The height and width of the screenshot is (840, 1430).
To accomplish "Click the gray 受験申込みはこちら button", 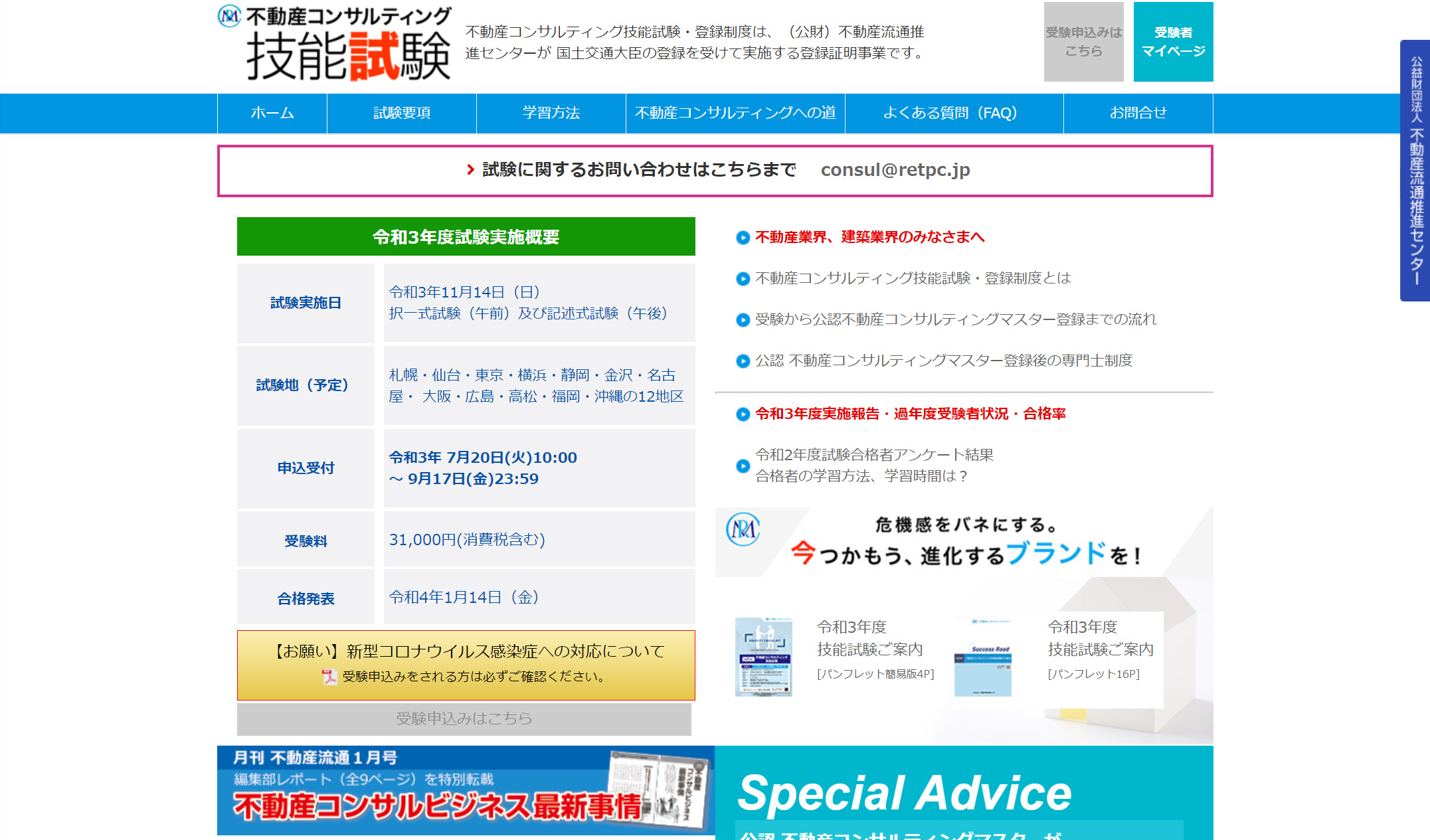I will click(x=1083, y=41).
